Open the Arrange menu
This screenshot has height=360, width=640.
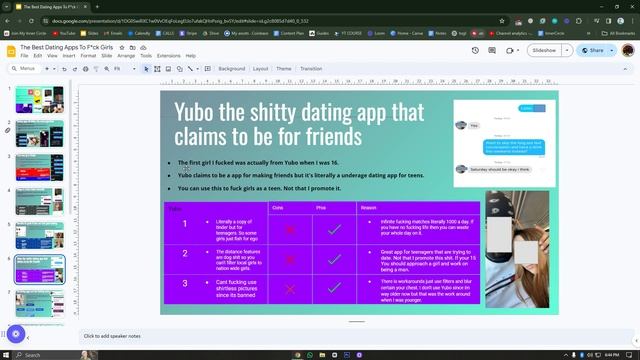click(x=126, y=56)
